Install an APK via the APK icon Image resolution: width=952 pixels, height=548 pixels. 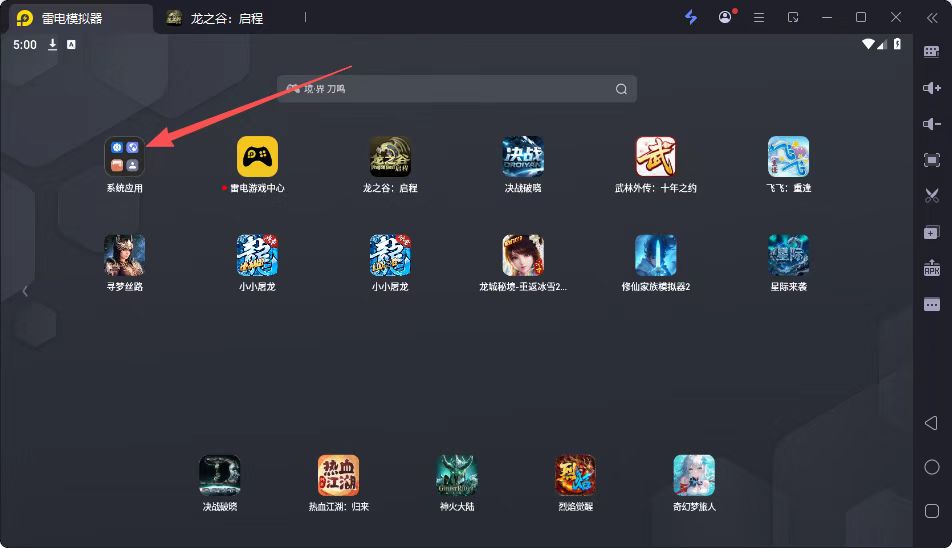(x=931, y=268)
